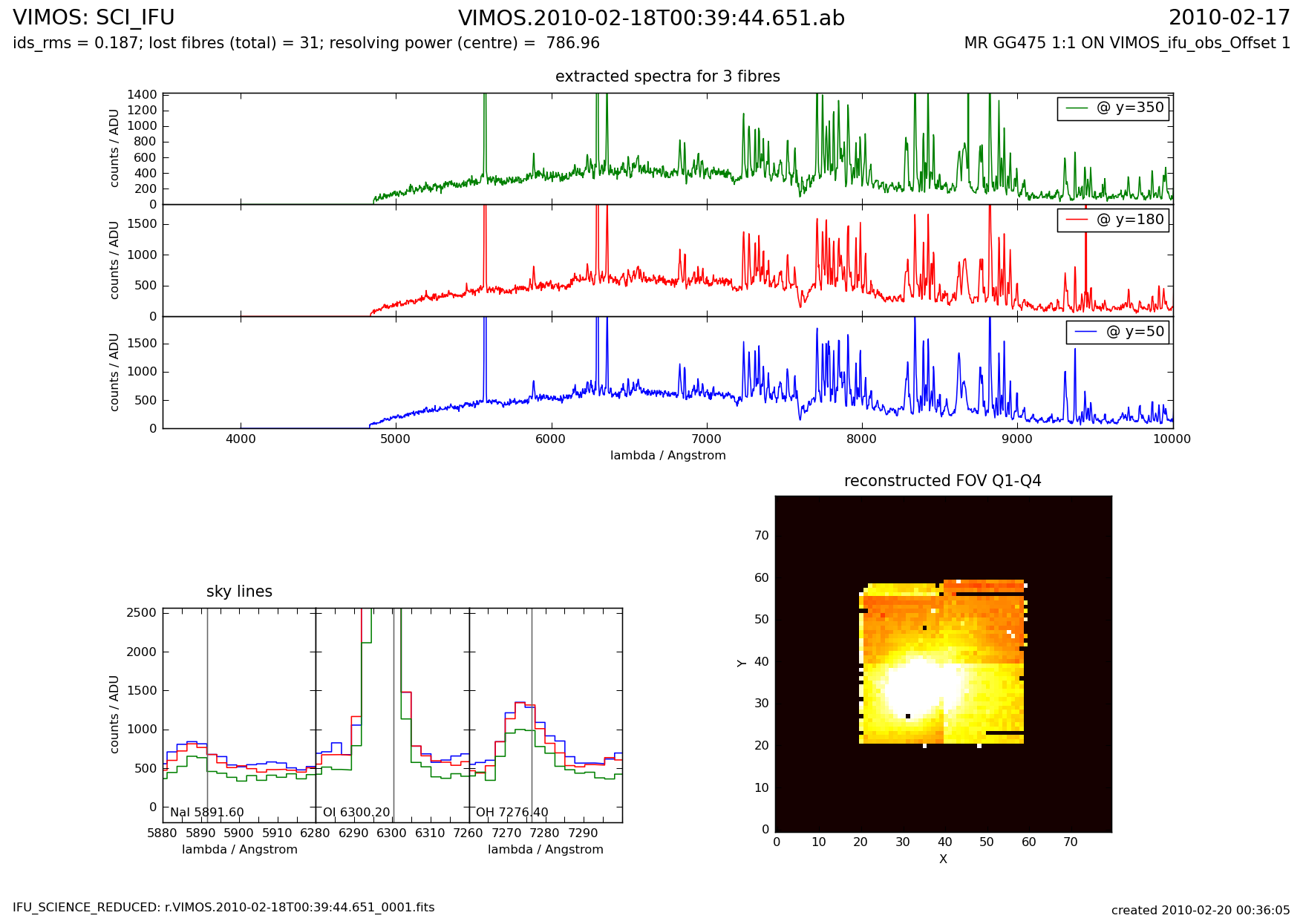Click the blue legend entry '@ y=50'

point(1117,332)
